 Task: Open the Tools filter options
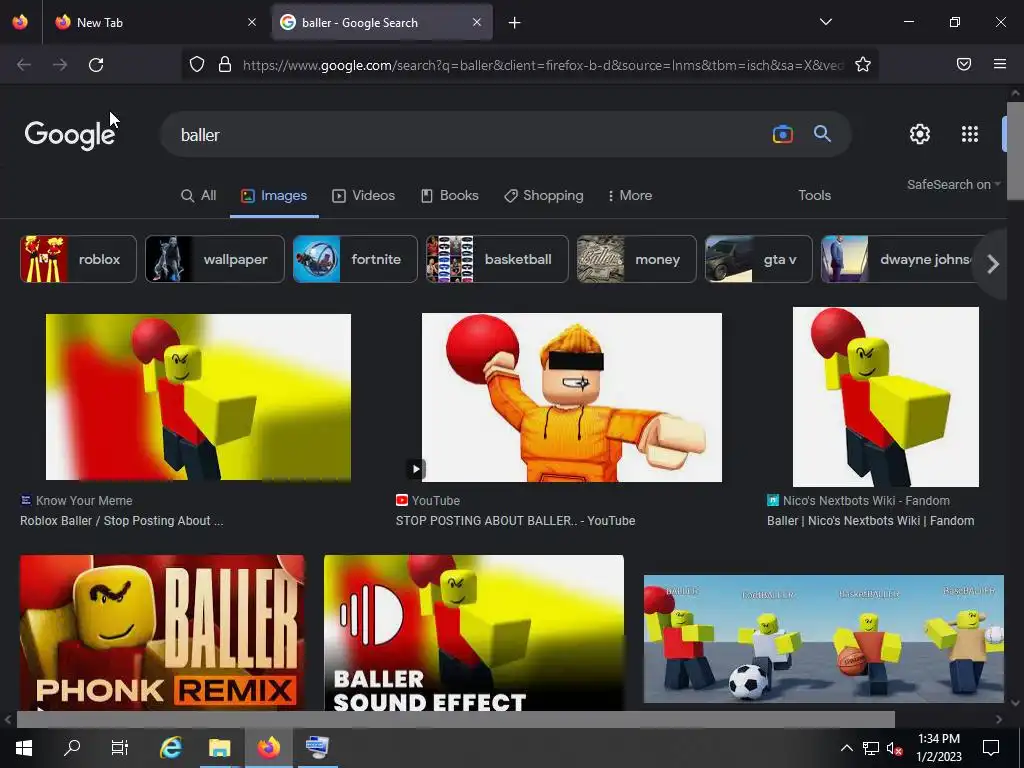coord(814,195)
